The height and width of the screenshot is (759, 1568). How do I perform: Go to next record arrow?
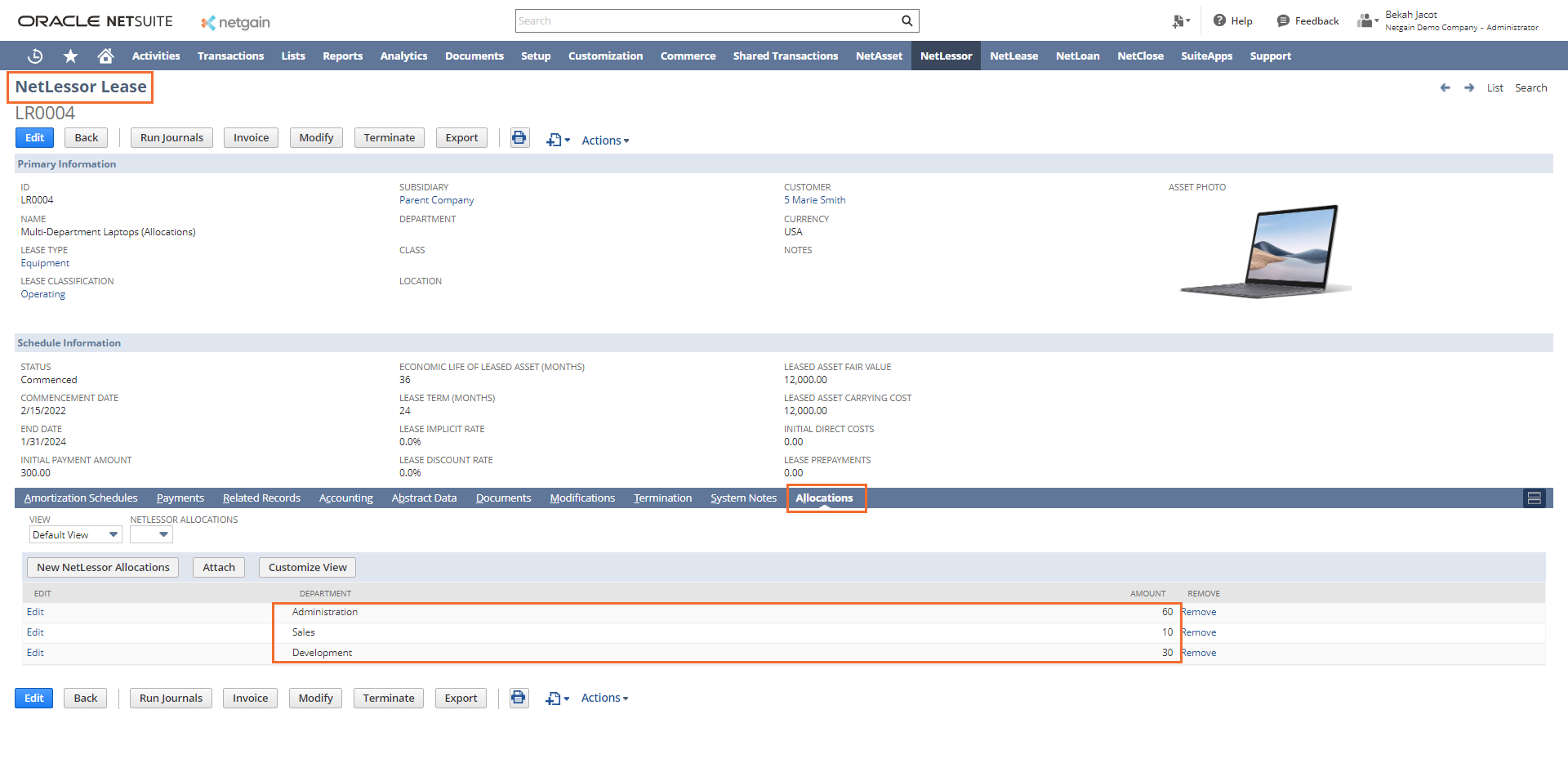[x=1468, y=87]
